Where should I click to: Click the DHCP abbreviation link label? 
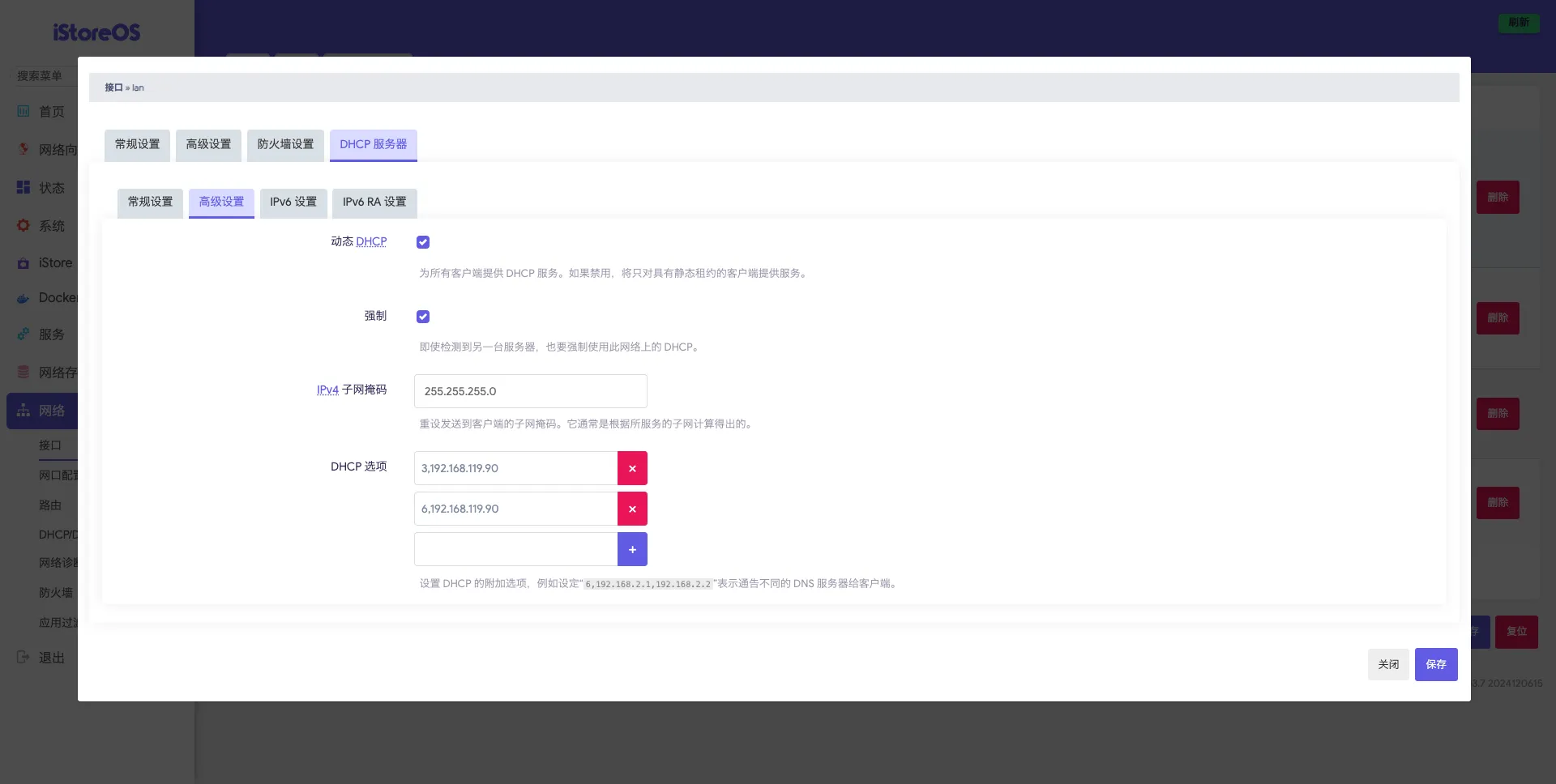[x=371, y=242]
